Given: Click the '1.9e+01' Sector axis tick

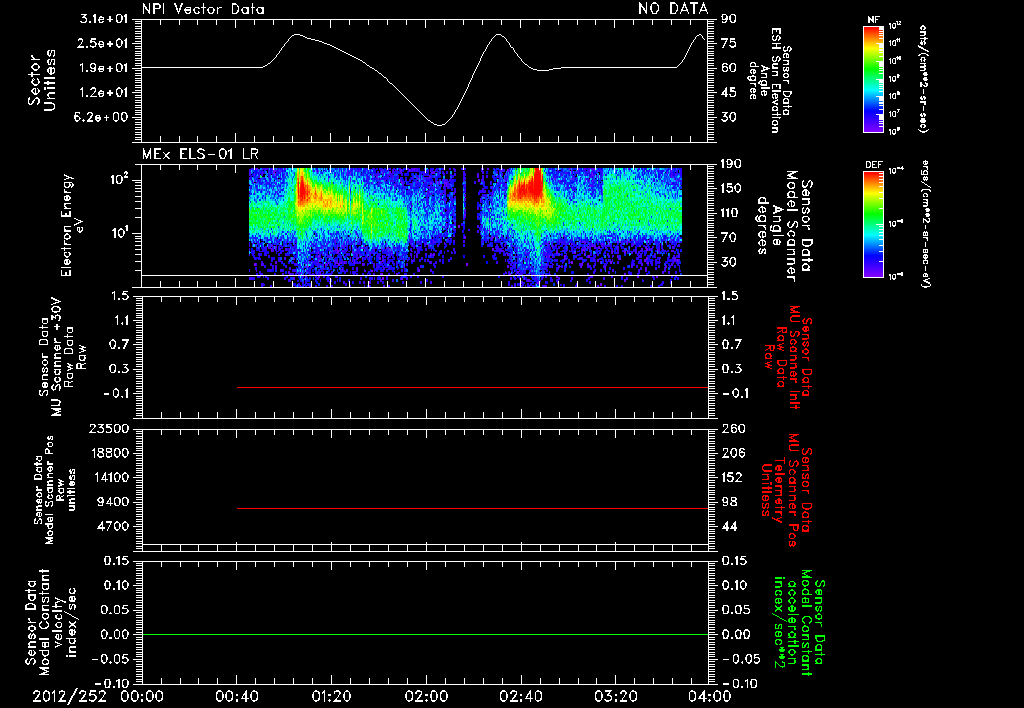Looking at the screenshot, I should (104, 68).
